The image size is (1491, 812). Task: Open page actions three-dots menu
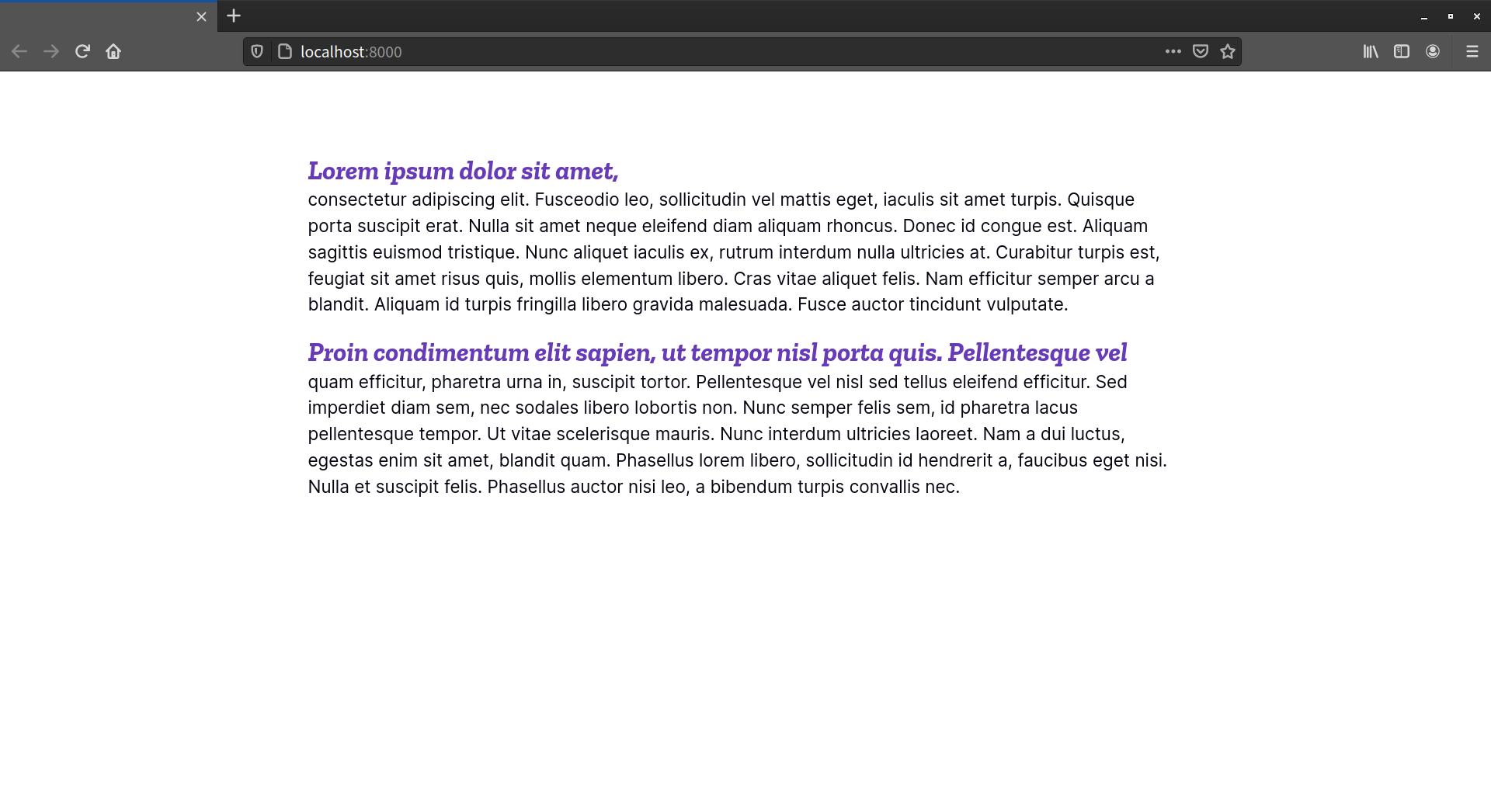point(1173,51)
